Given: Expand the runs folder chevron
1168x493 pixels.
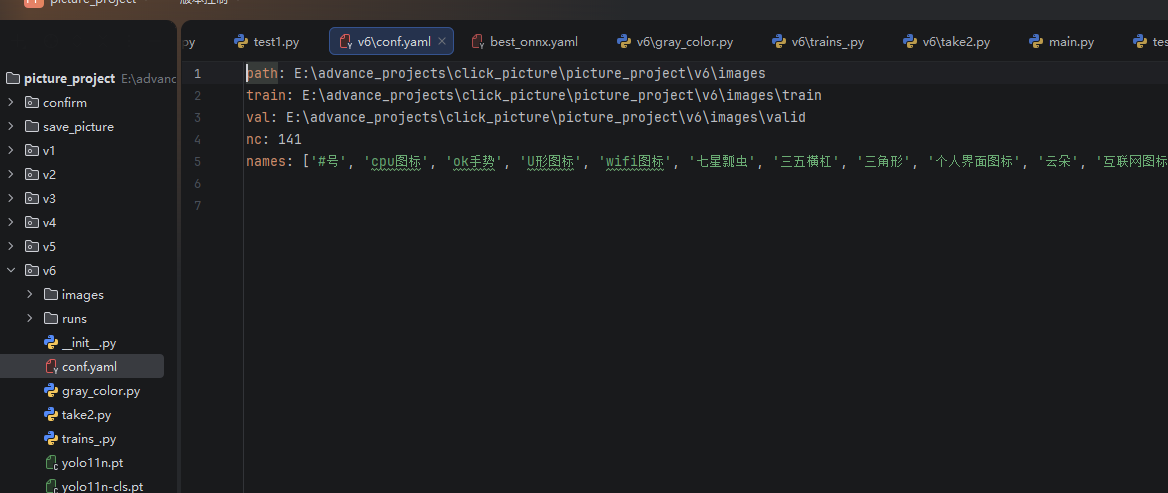Looking at the screenshot, I should coord(30,319).
